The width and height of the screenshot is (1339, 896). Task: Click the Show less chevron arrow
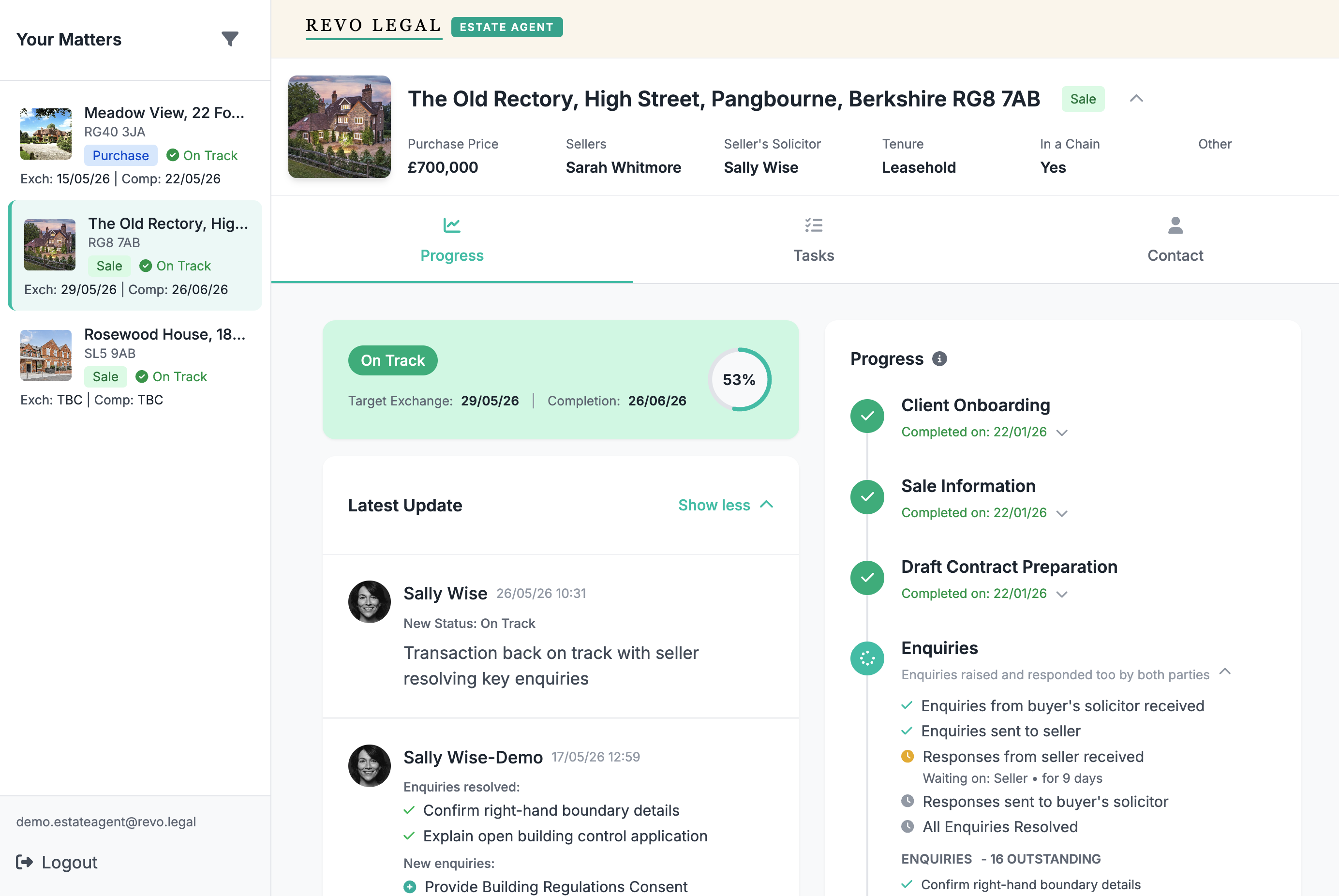[x=767, y=505]
